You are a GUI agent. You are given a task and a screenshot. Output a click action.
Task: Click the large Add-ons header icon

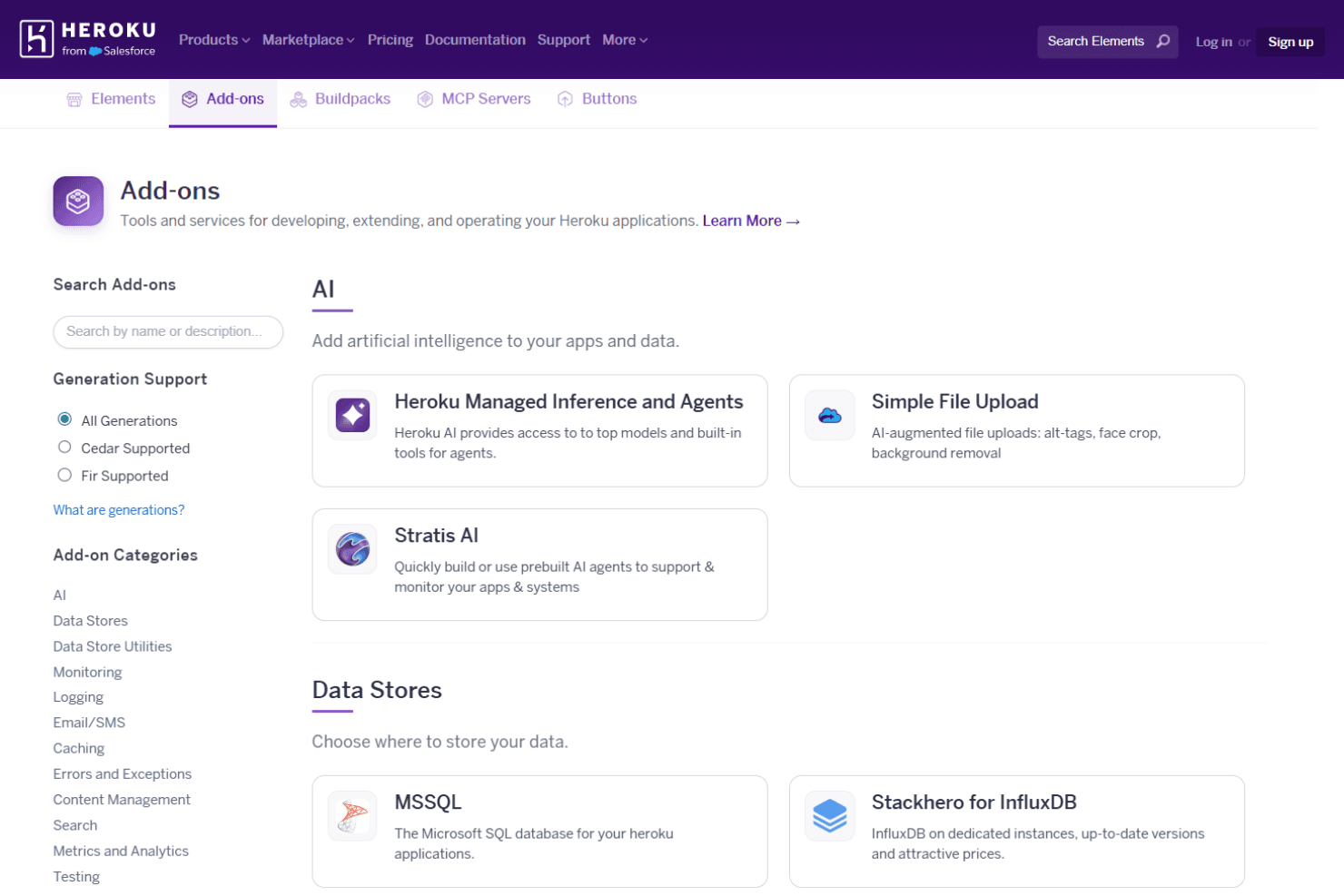78,201
